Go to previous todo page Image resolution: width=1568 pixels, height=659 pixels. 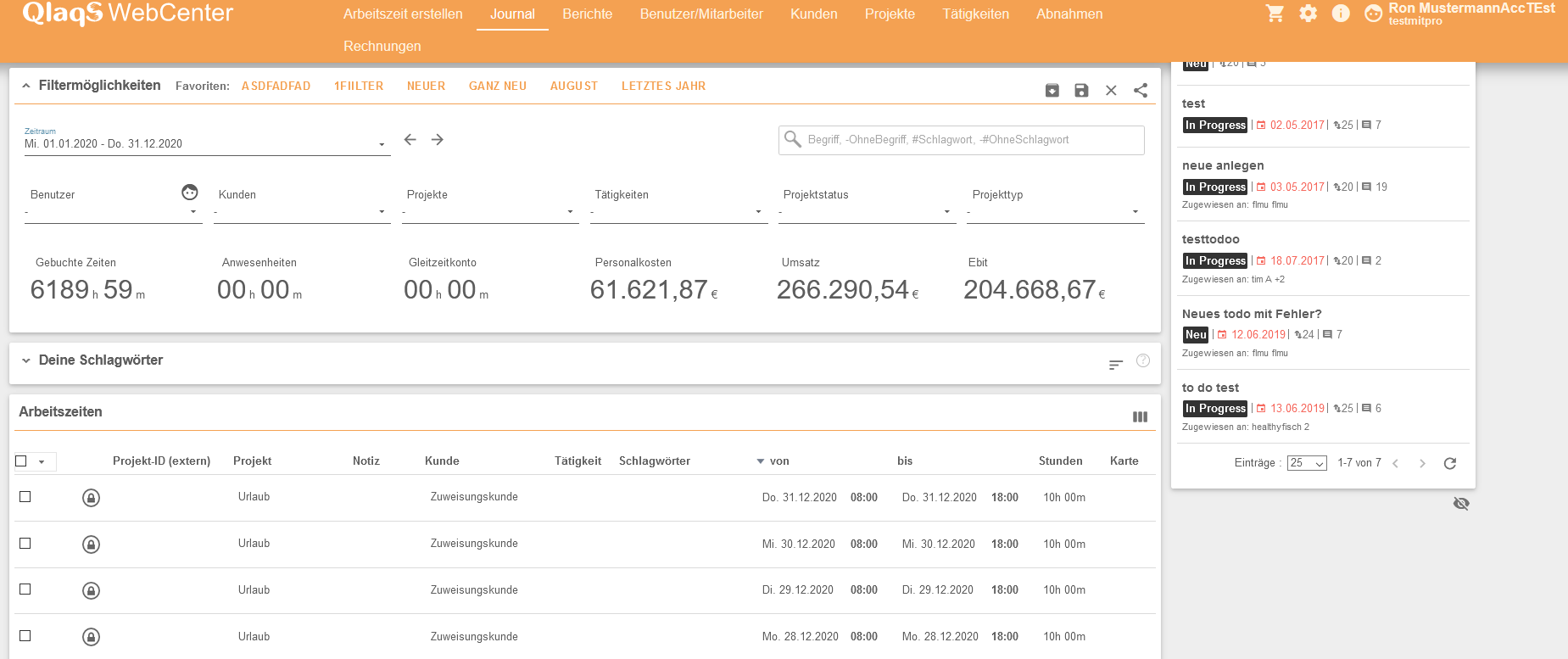coord(1395,463)
